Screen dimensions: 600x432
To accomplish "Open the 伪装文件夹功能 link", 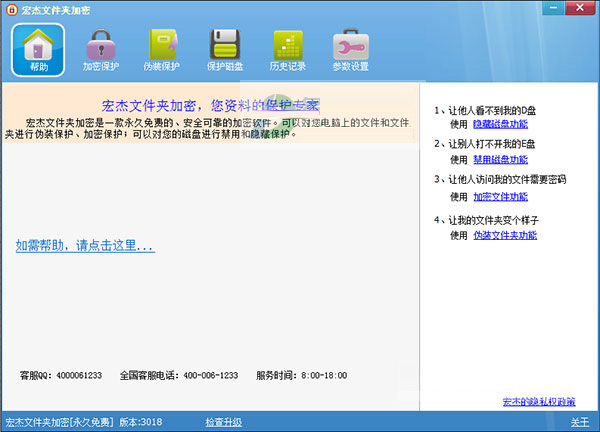I will point(505,235).
